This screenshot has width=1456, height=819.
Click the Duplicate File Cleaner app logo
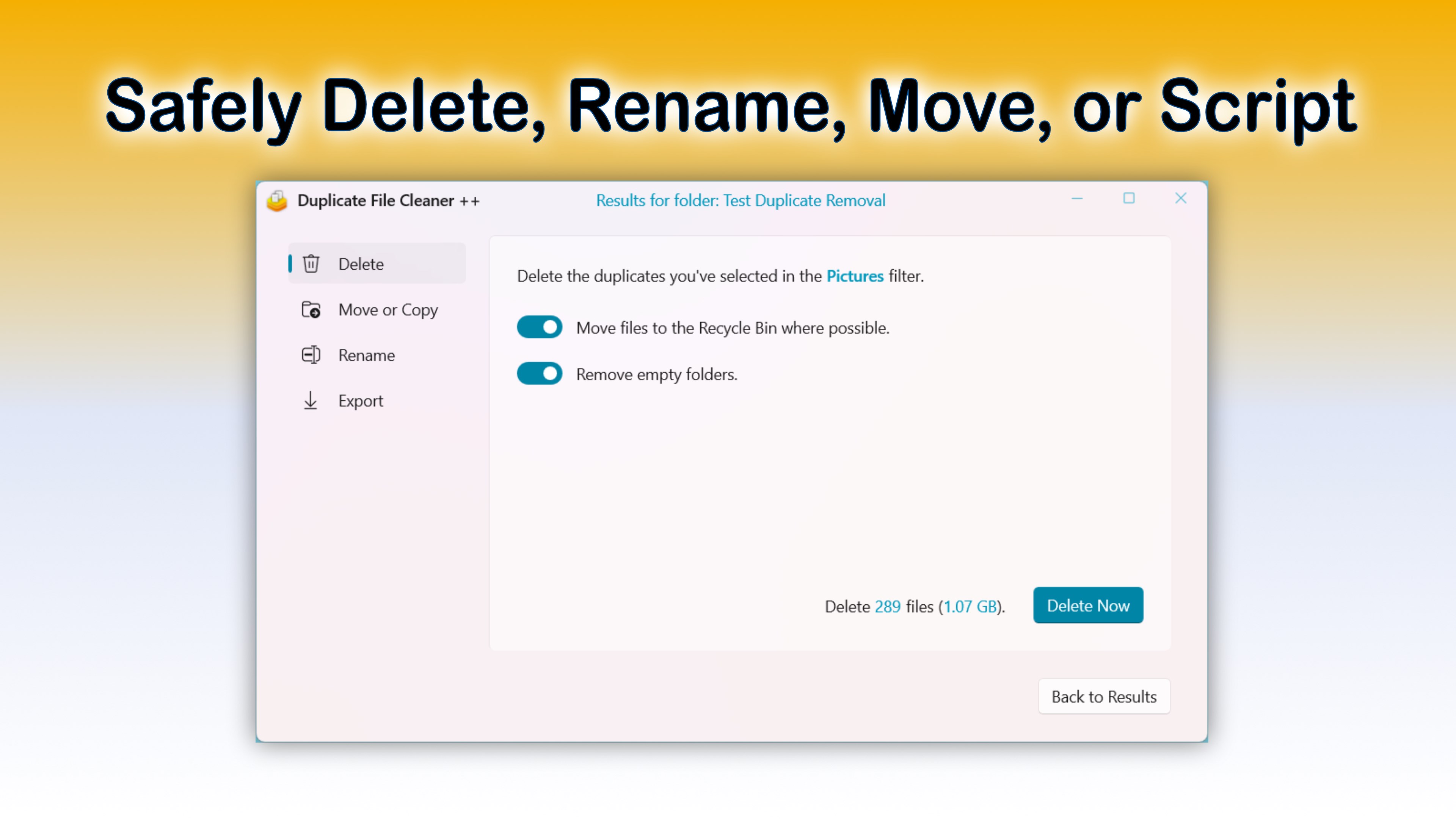pyautogui.click(x=277, y=201)
